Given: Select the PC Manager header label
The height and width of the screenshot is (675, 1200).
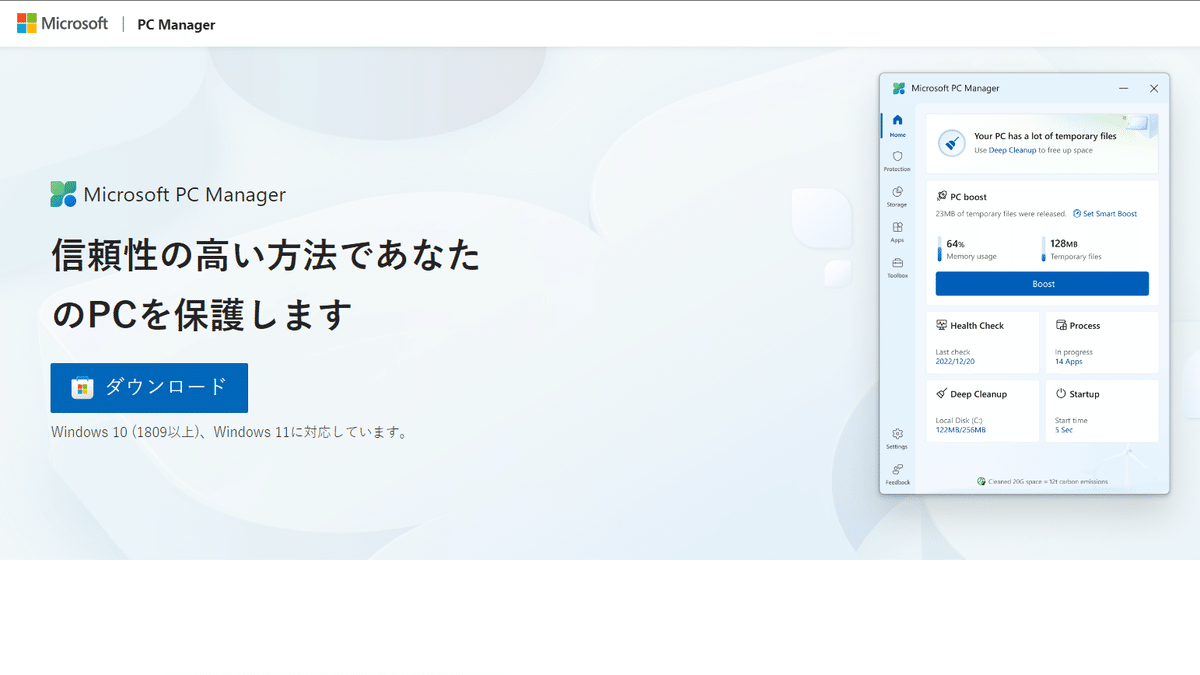Looking at the screenshot, I should (x=176, y=24).
